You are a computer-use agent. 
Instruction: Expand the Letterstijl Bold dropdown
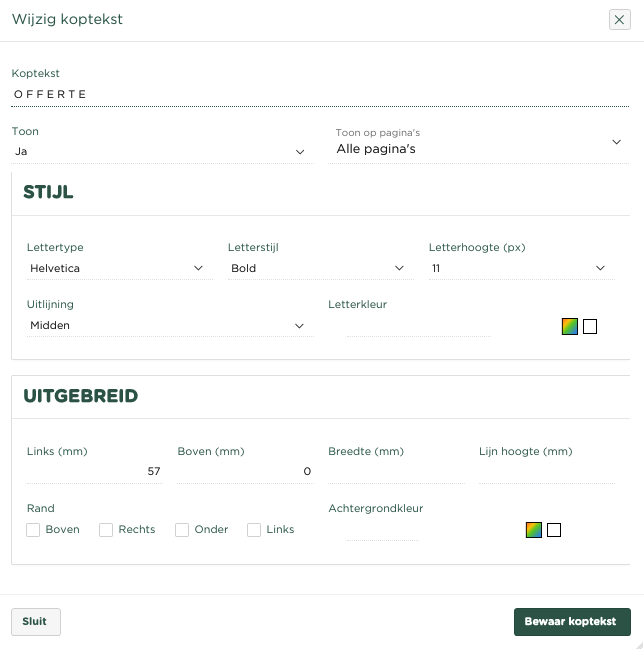pos(318,268)
